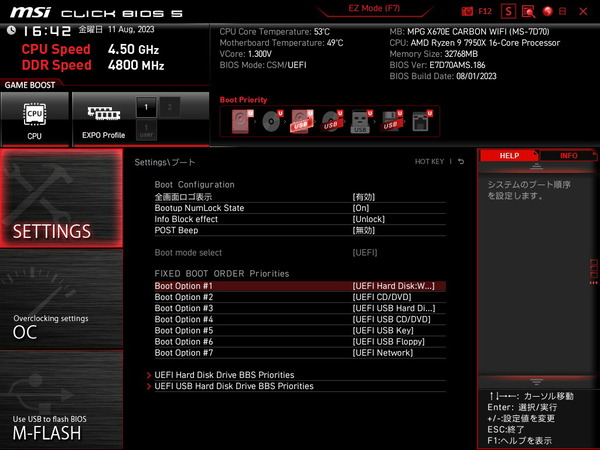
Task: Select EXPO profile 1
Action: tap(146, 107)
